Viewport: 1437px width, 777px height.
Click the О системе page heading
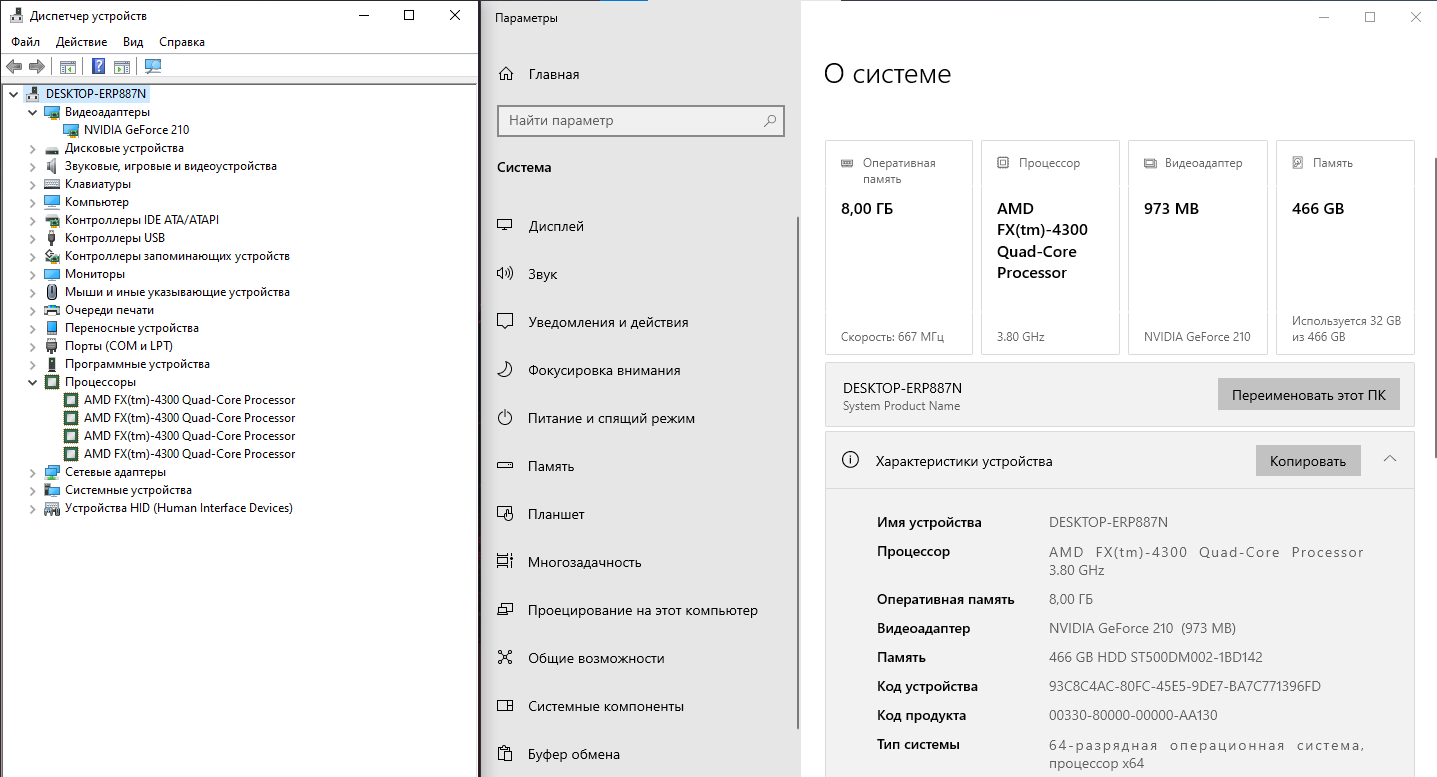click(887, 73)
